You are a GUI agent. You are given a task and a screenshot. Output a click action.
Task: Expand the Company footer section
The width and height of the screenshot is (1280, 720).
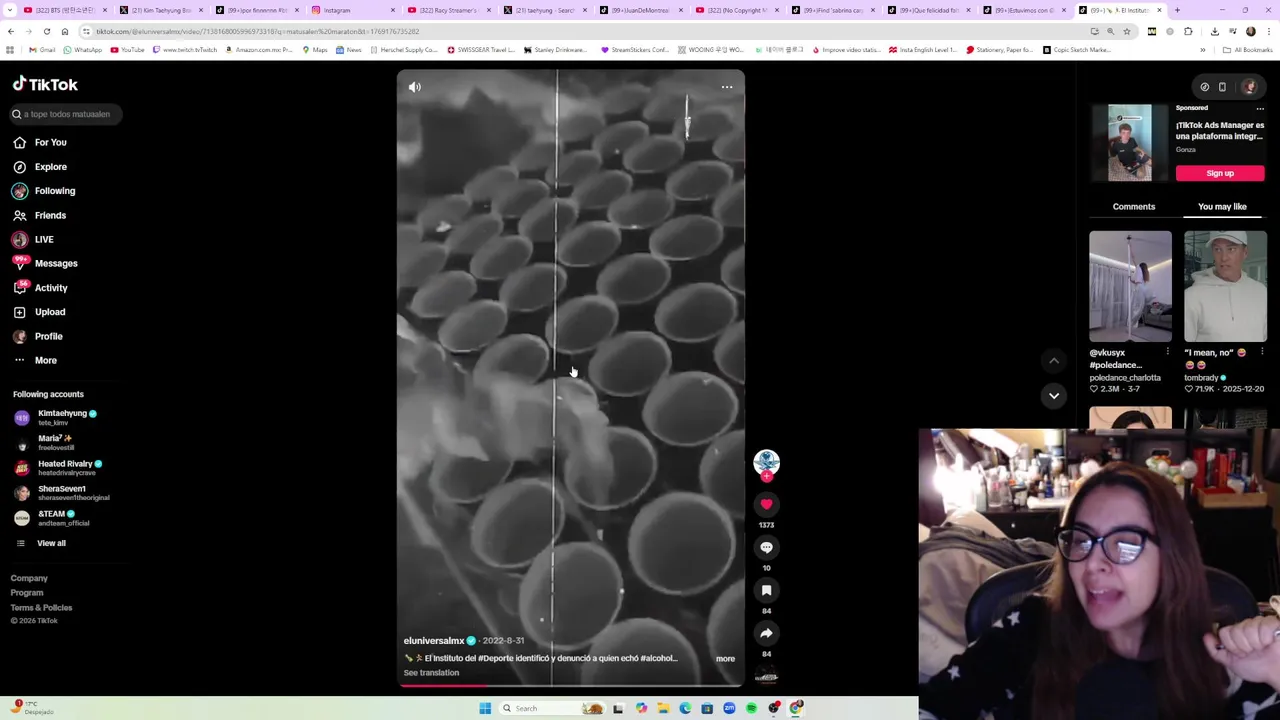29,579
